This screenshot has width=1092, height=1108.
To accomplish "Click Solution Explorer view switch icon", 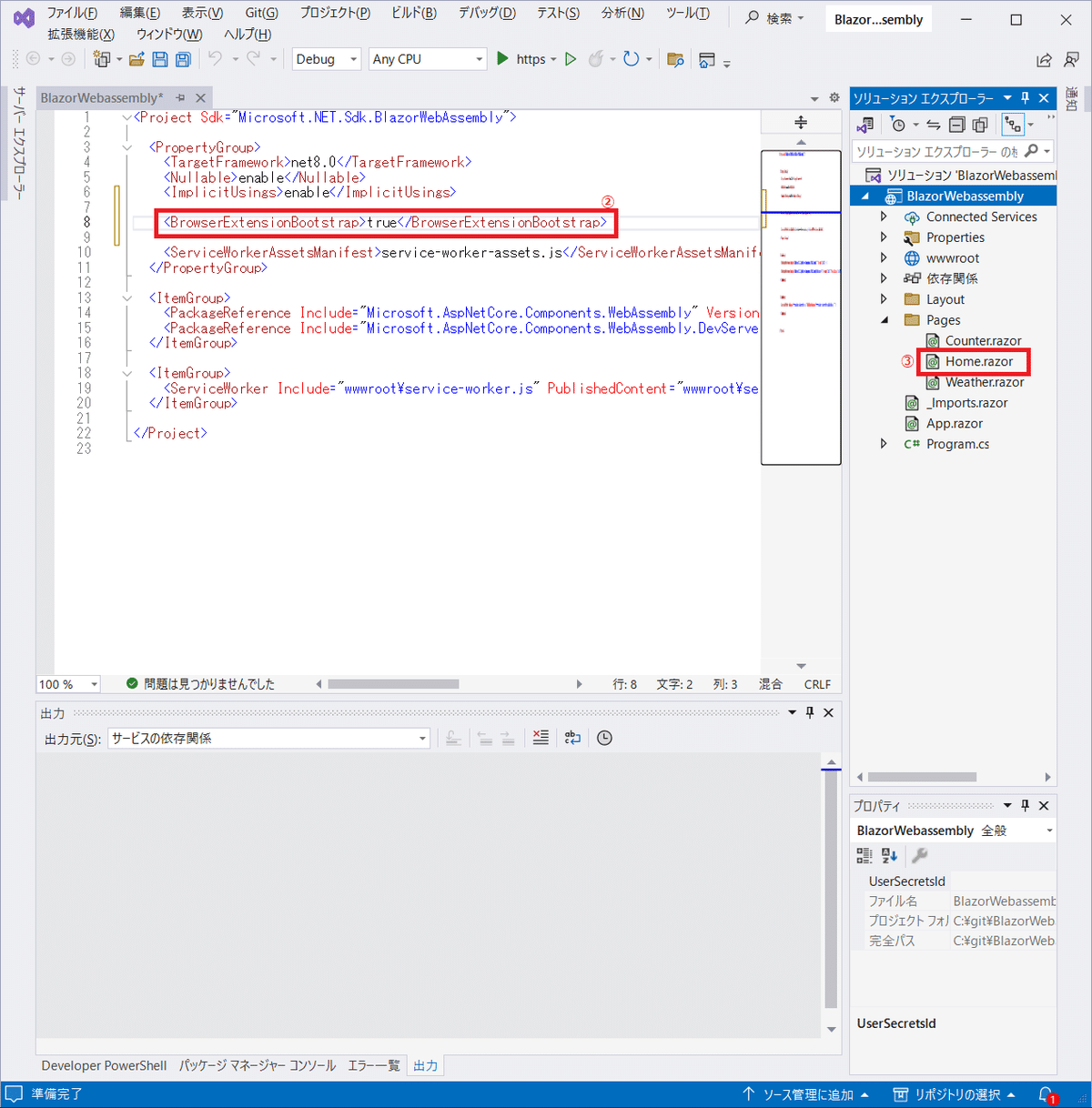I will [865, 125].
